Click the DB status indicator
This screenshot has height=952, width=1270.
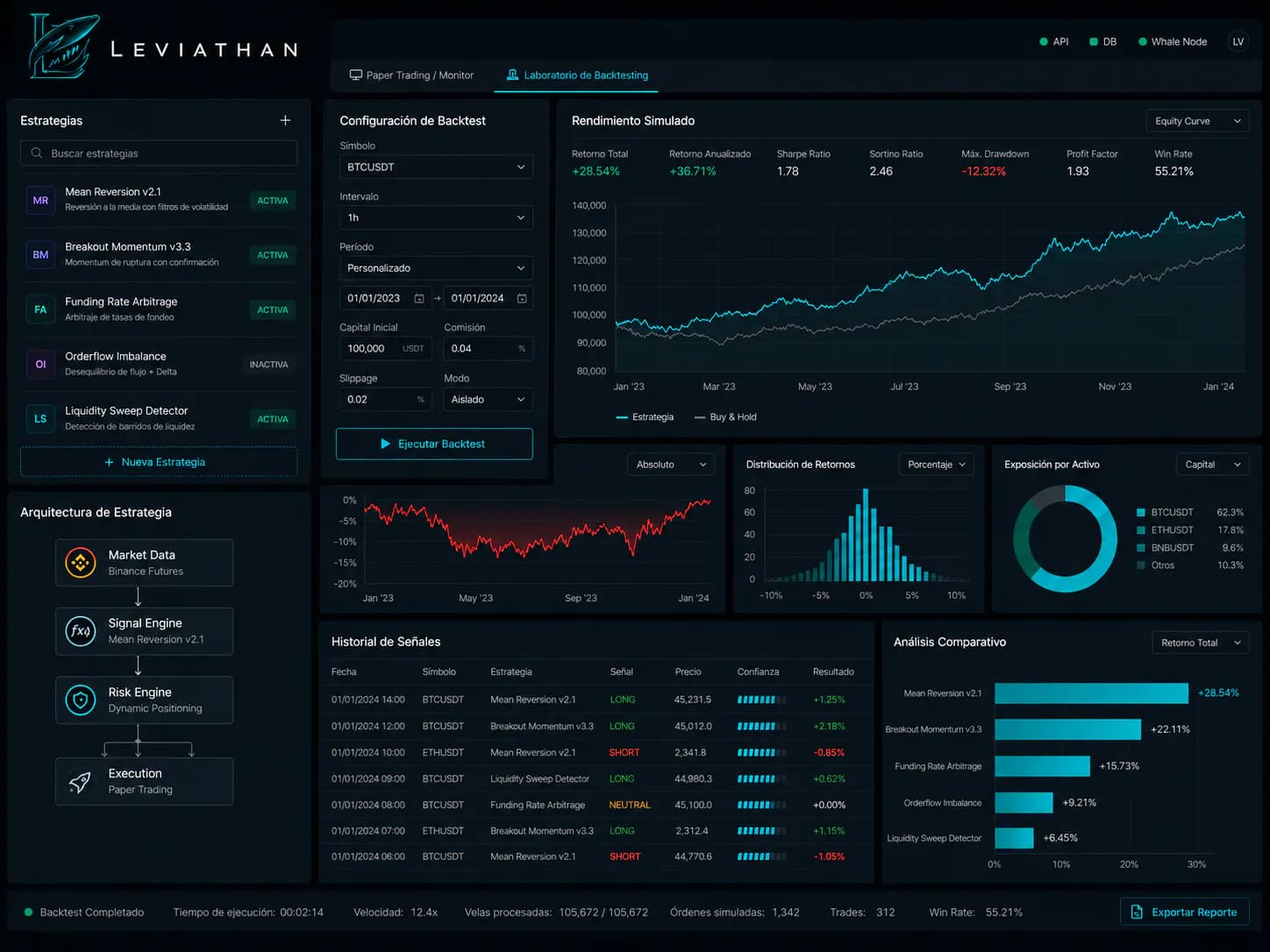coord(1102,41)
